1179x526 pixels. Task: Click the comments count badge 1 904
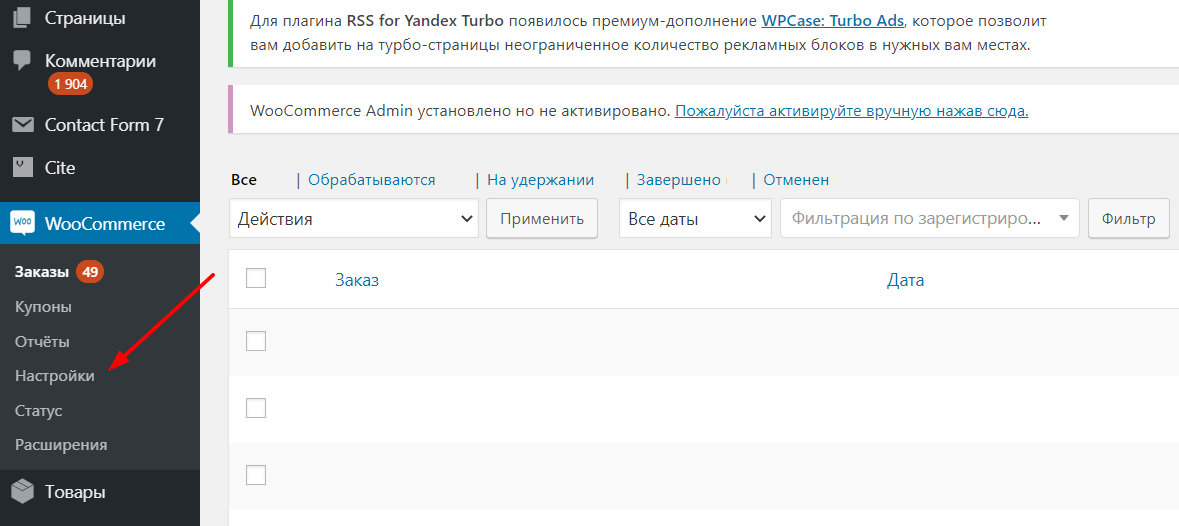70,84
